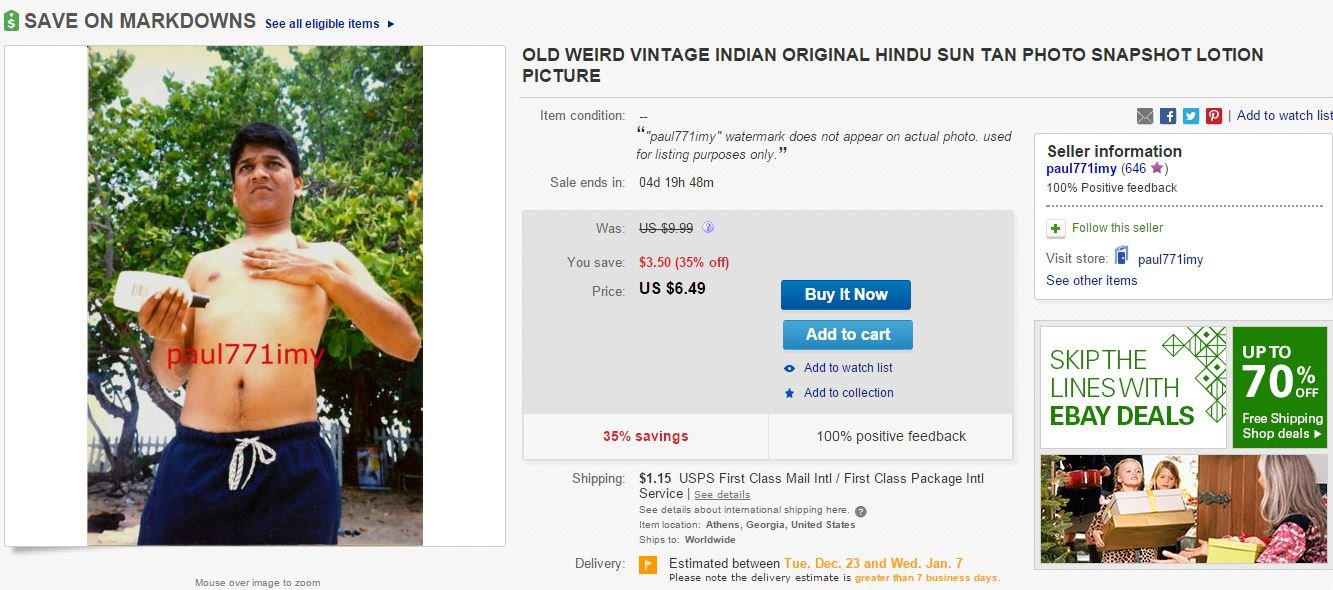Pin the item on Pinterest
Screen dimensions: 1333x590
coord(1214,116)
